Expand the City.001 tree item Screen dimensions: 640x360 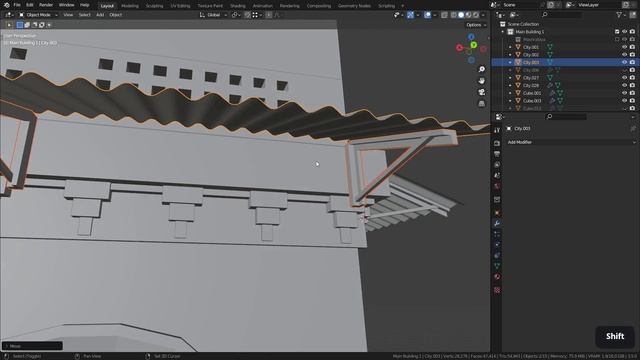pyautogui.click(x=510, y=47)
